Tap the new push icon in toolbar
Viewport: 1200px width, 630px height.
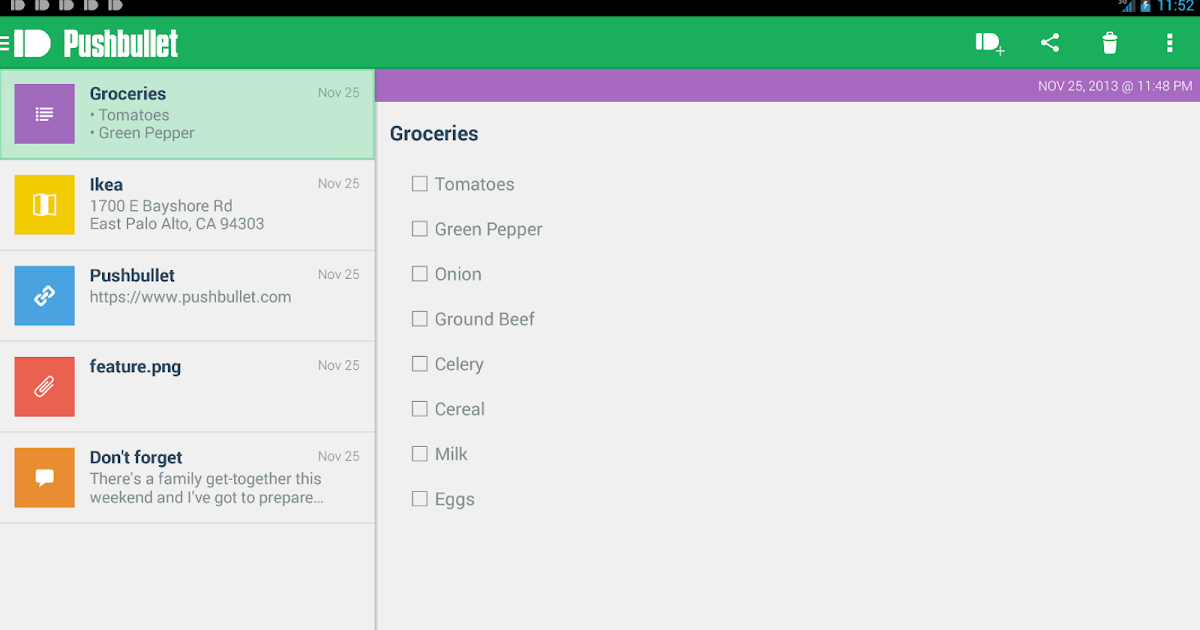(989, 43)
